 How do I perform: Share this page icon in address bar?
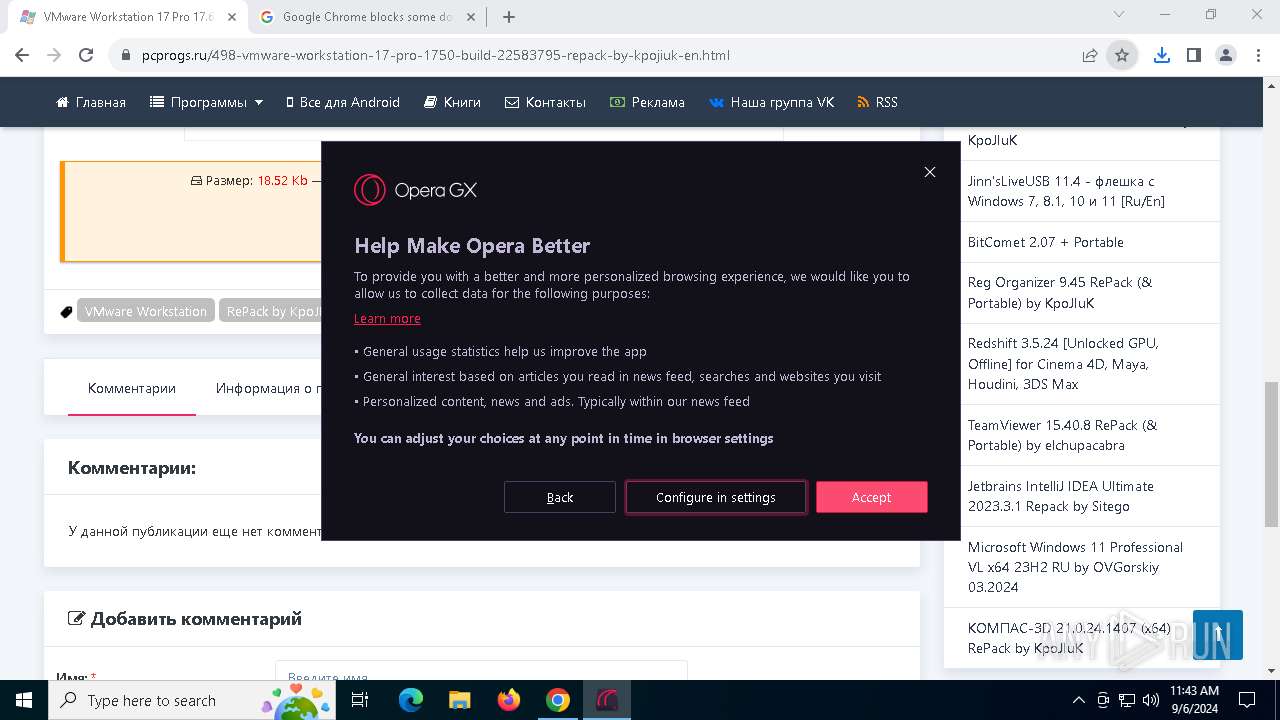(x=1090, y=55)
